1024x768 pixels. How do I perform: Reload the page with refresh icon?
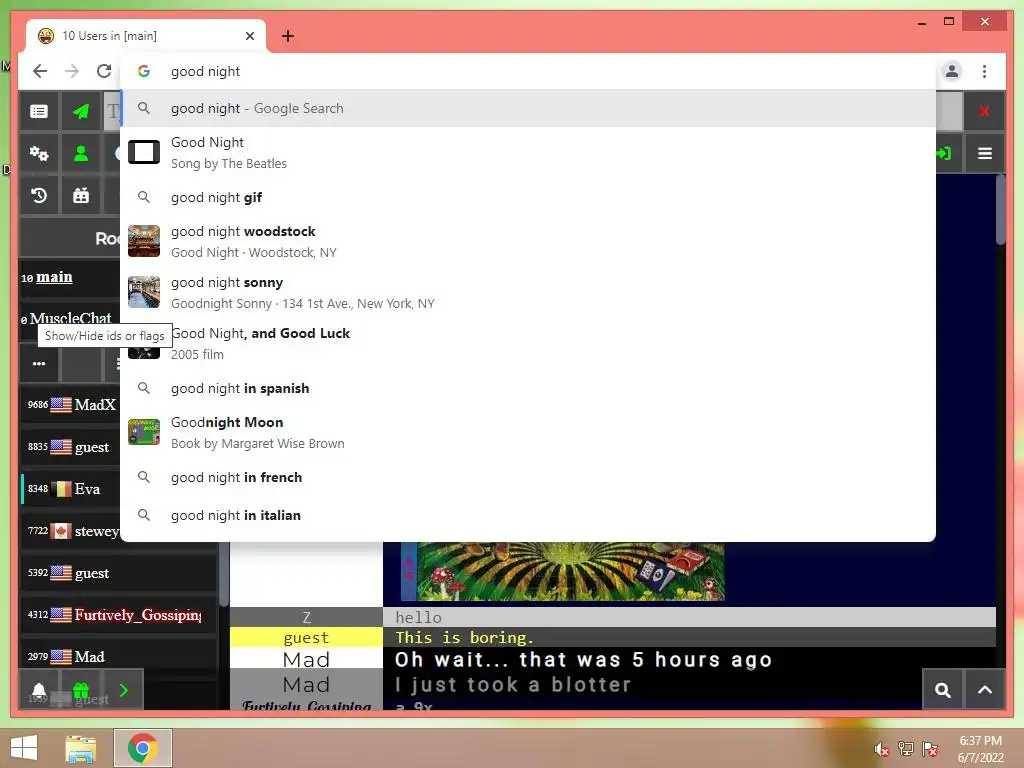(x=104, y=71)
